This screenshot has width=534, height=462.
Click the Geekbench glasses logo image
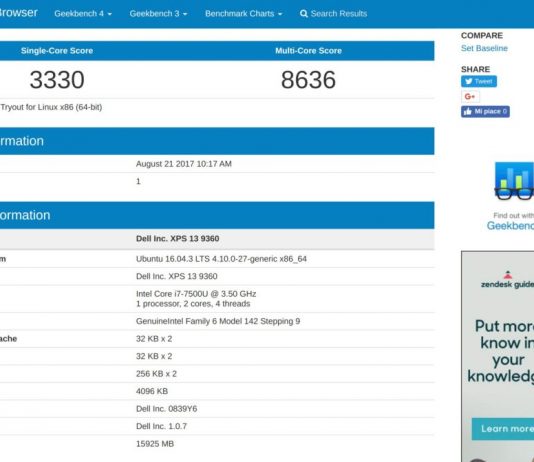[514, 181]
